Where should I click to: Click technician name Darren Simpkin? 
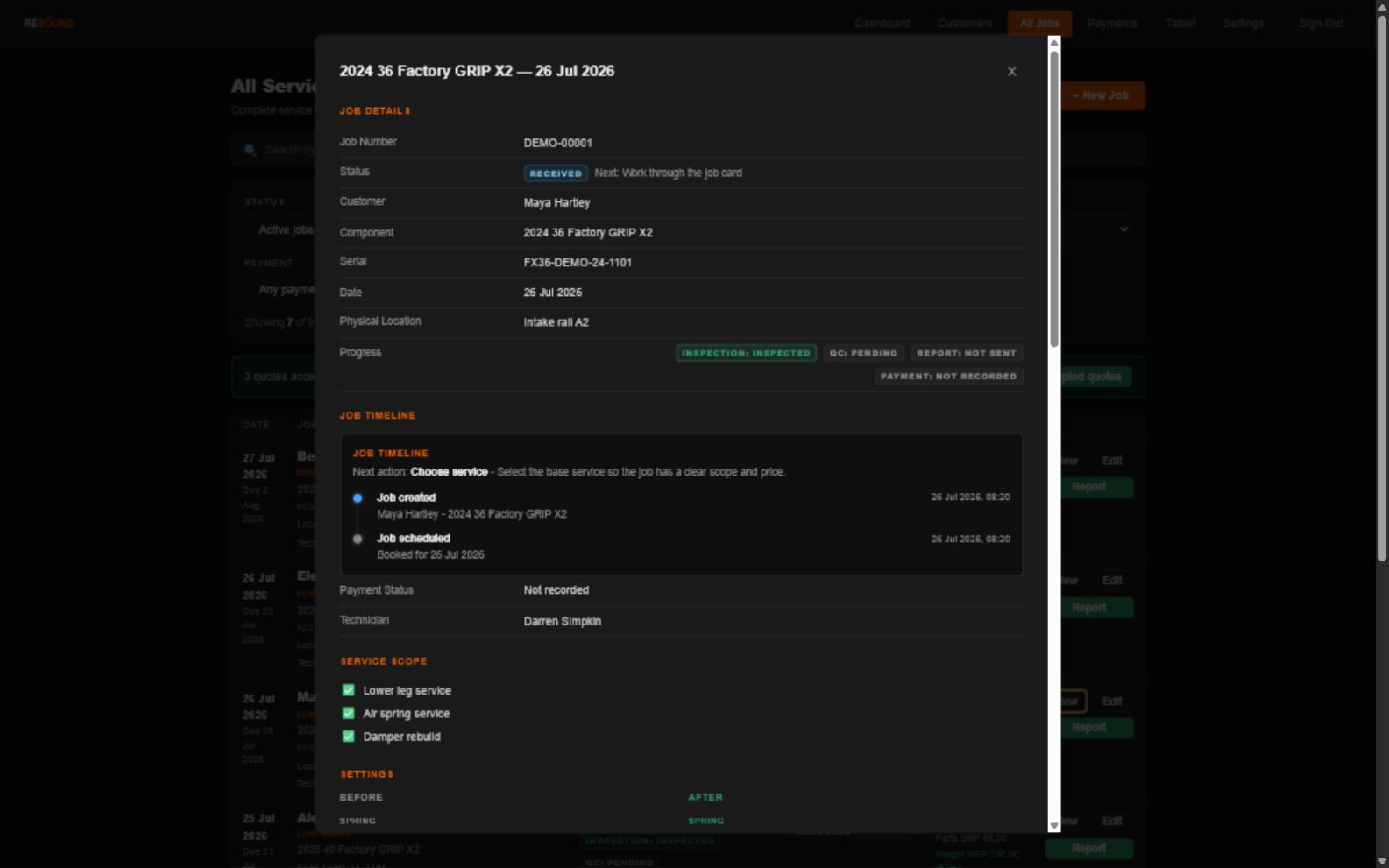coord(562,621)
